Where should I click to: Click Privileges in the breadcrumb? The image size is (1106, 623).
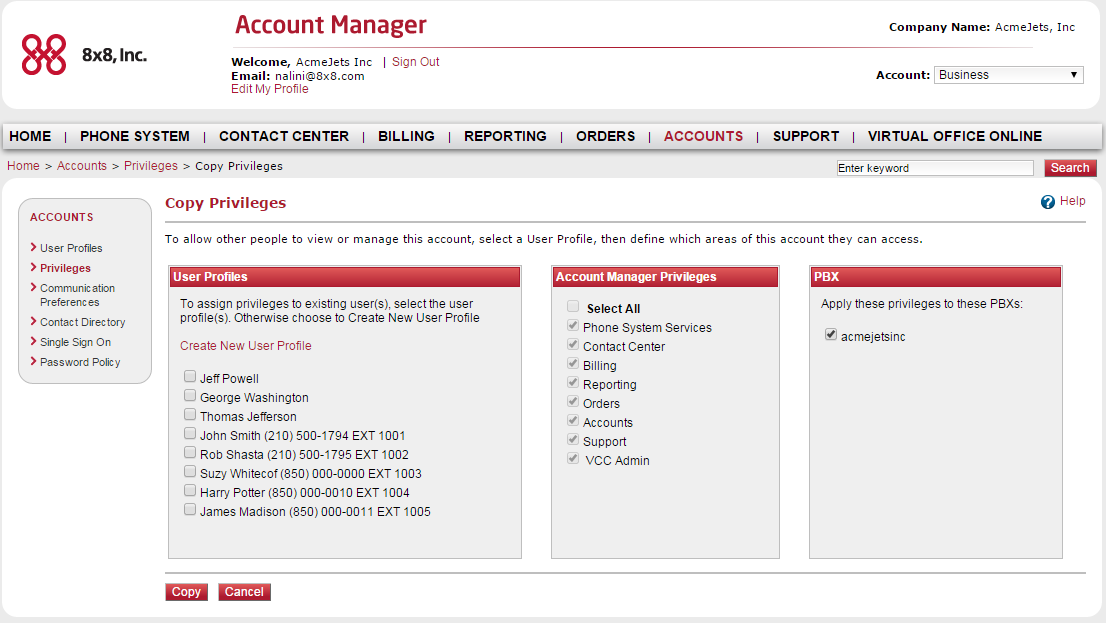151,166
